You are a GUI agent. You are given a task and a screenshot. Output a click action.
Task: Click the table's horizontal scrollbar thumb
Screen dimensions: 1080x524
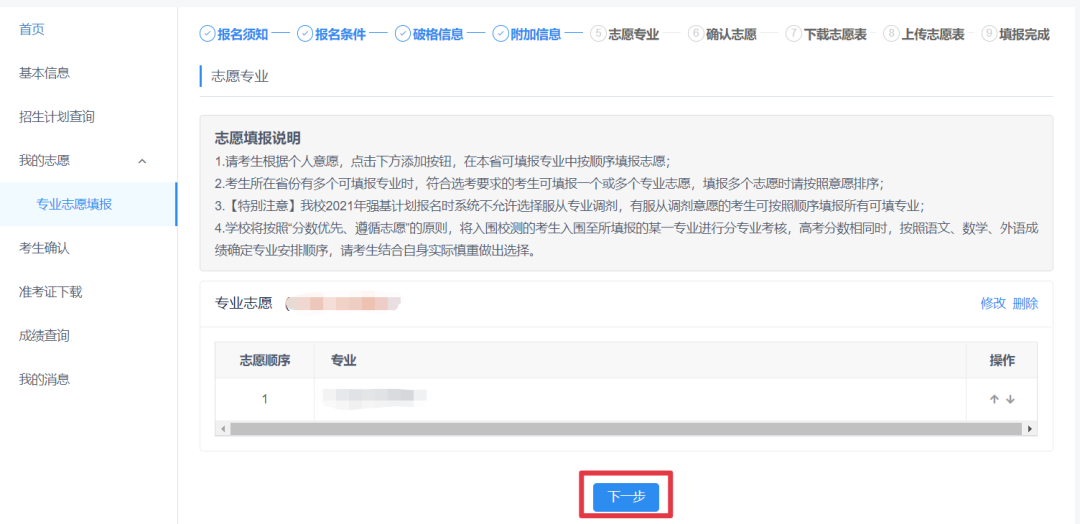pyautogui.click(x=625, y=428)
